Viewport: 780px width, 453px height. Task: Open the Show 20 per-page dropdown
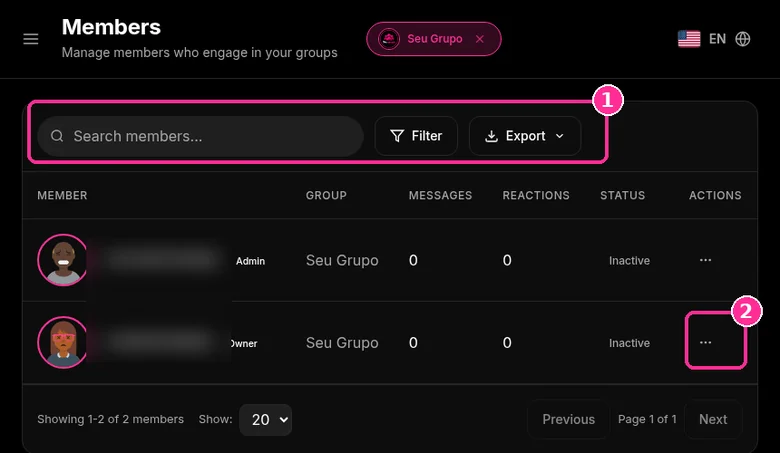pos(266,420)
